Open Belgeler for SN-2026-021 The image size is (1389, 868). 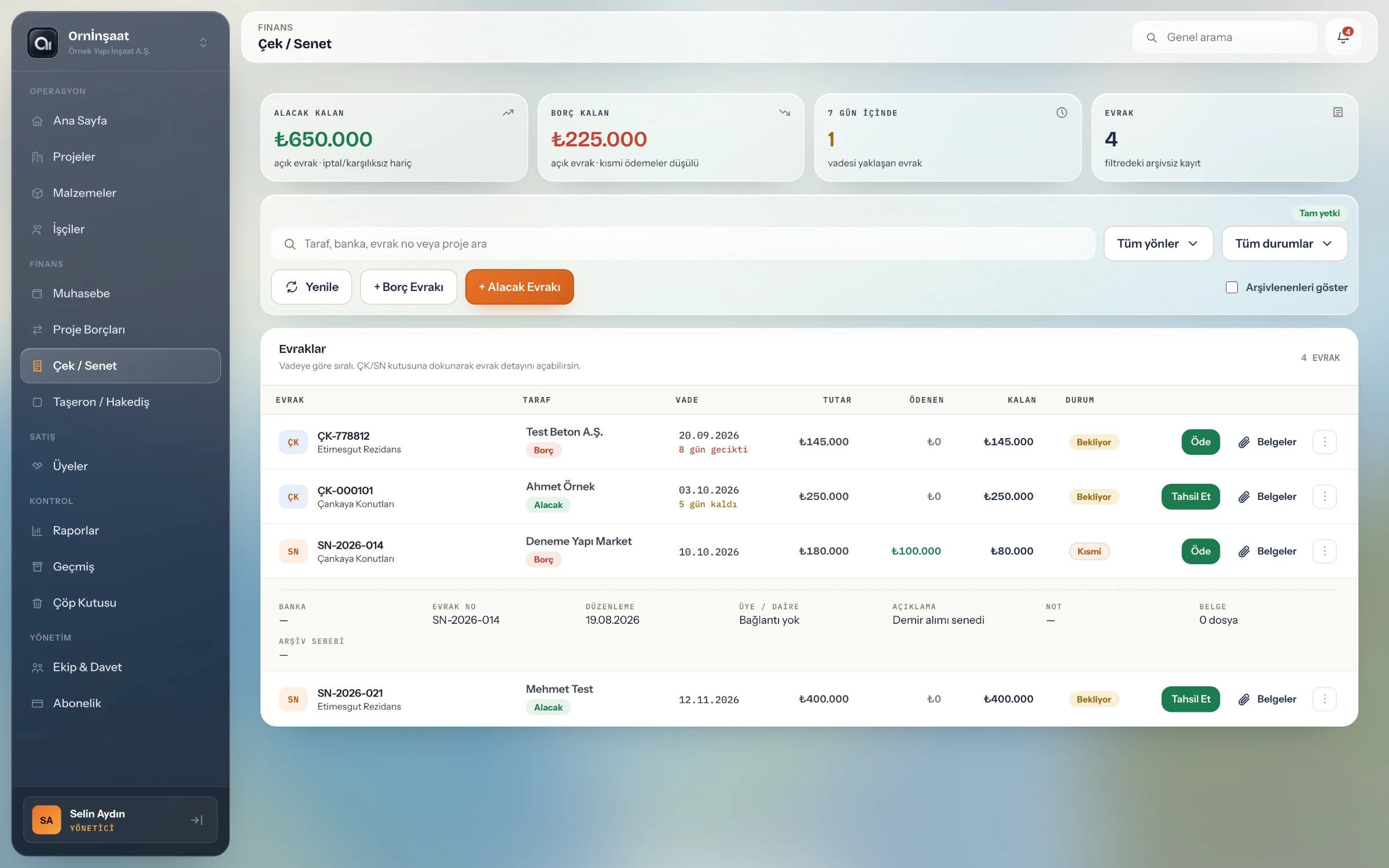pyautogui.click(x=1267, y=699)
